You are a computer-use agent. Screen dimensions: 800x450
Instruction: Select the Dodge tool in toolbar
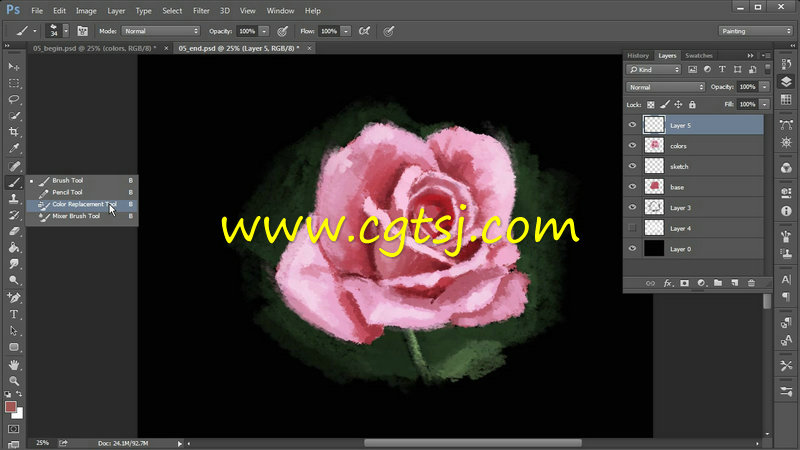click(14, 280)
